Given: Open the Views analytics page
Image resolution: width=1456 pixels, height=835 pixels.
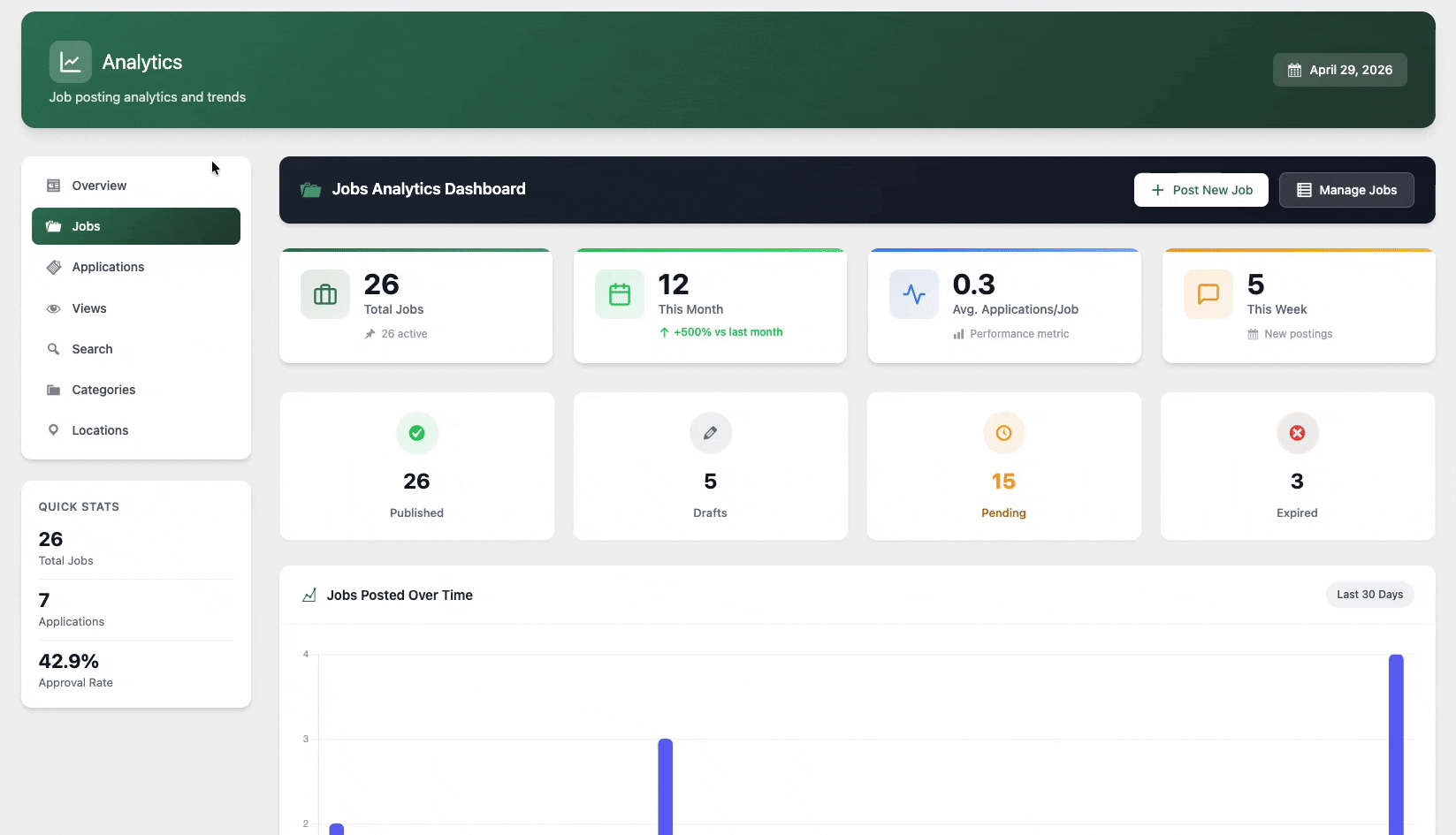Looking at the screenshot, I should pos(89,308).
